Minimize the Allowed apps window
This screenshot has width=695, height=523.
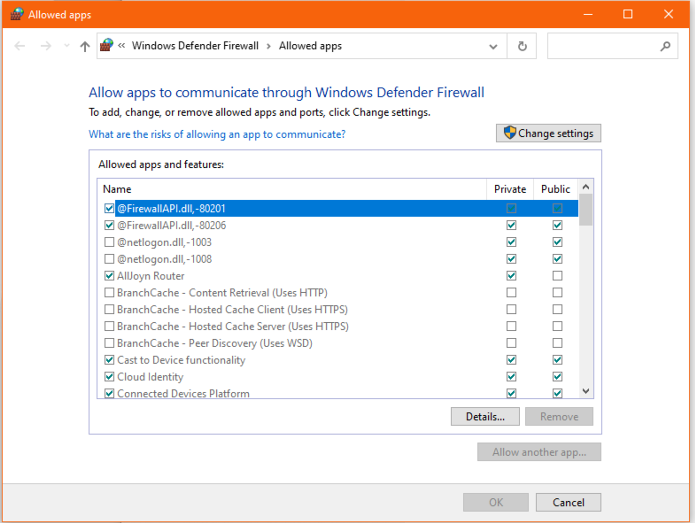(588, 14)
